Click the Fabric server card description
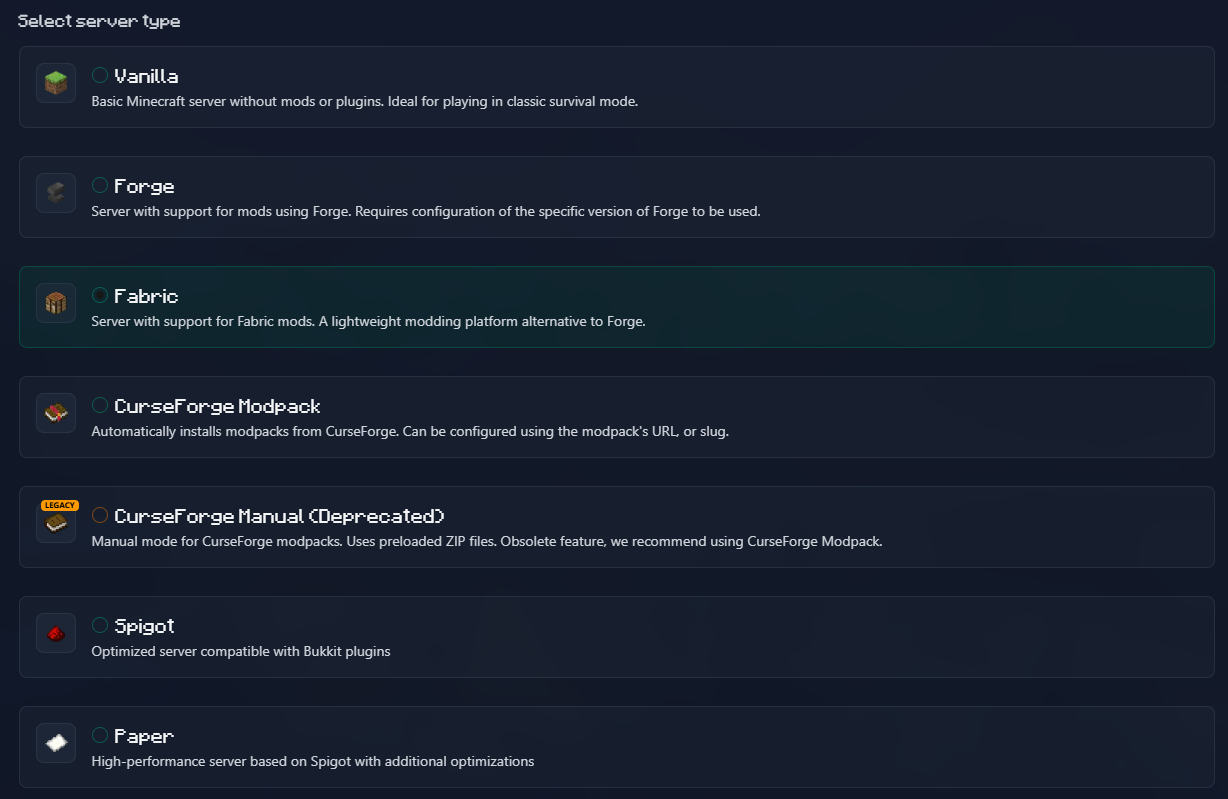 coord(369,321)
